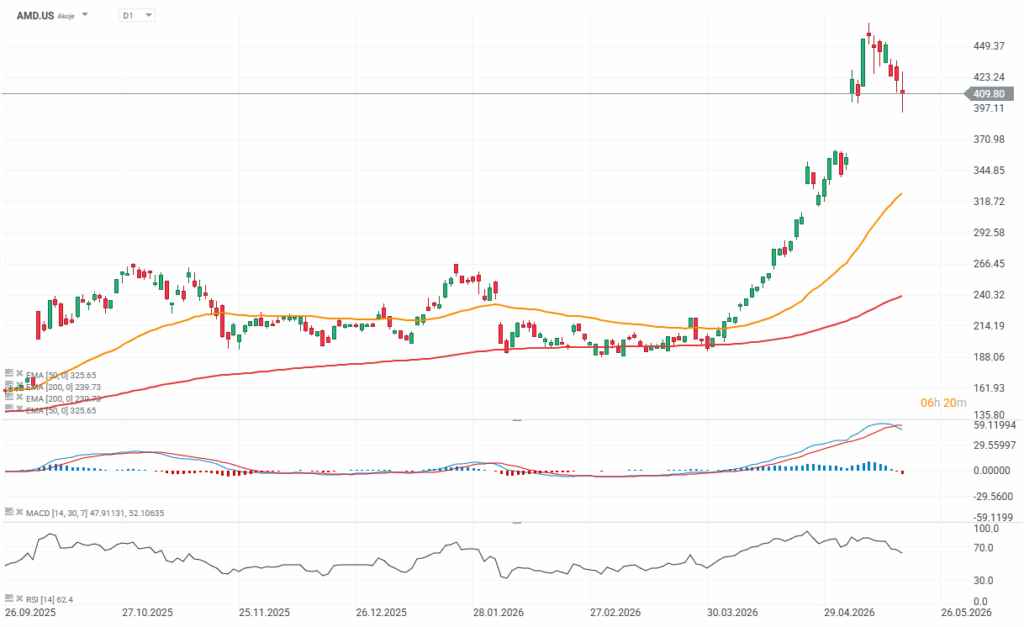Click the AMD.US symbol name
This screenshot has width=1024, height=627.
[x=35, y=16]
